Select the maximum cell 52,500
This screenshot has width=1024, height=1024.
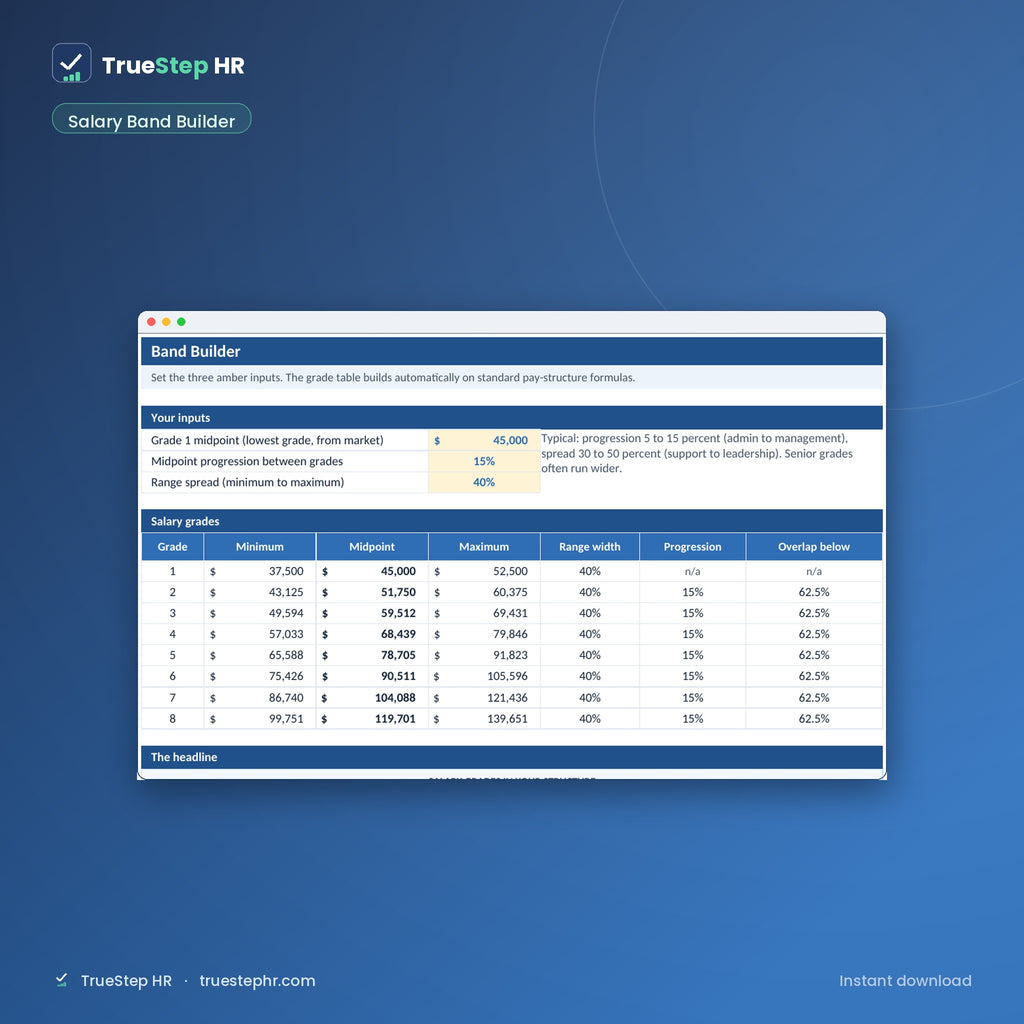pyautogui.click(x=484, y=571)
